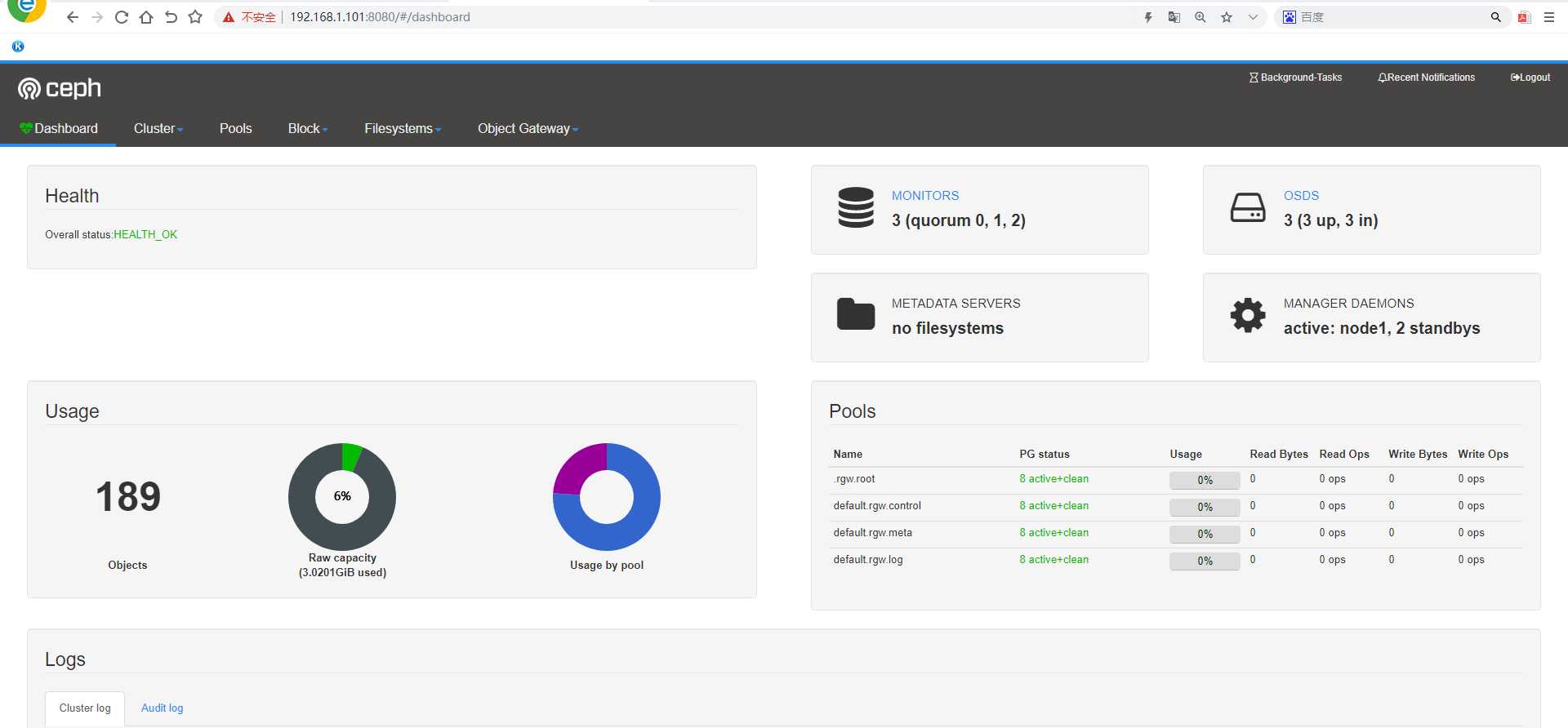Click the manager daemons gear icon
The height and width of the screenshot is (728, 1568).
[x=1248, y=315]
